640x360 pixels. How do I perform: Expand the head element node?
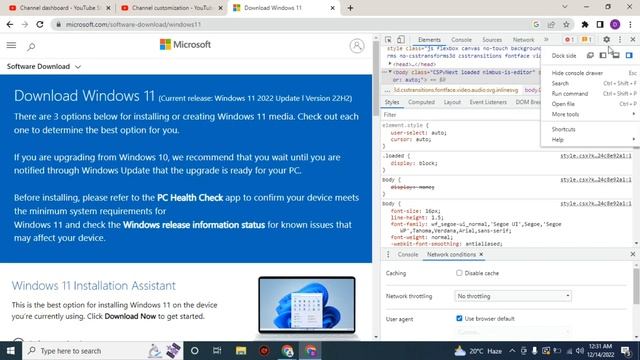[390, 64]
